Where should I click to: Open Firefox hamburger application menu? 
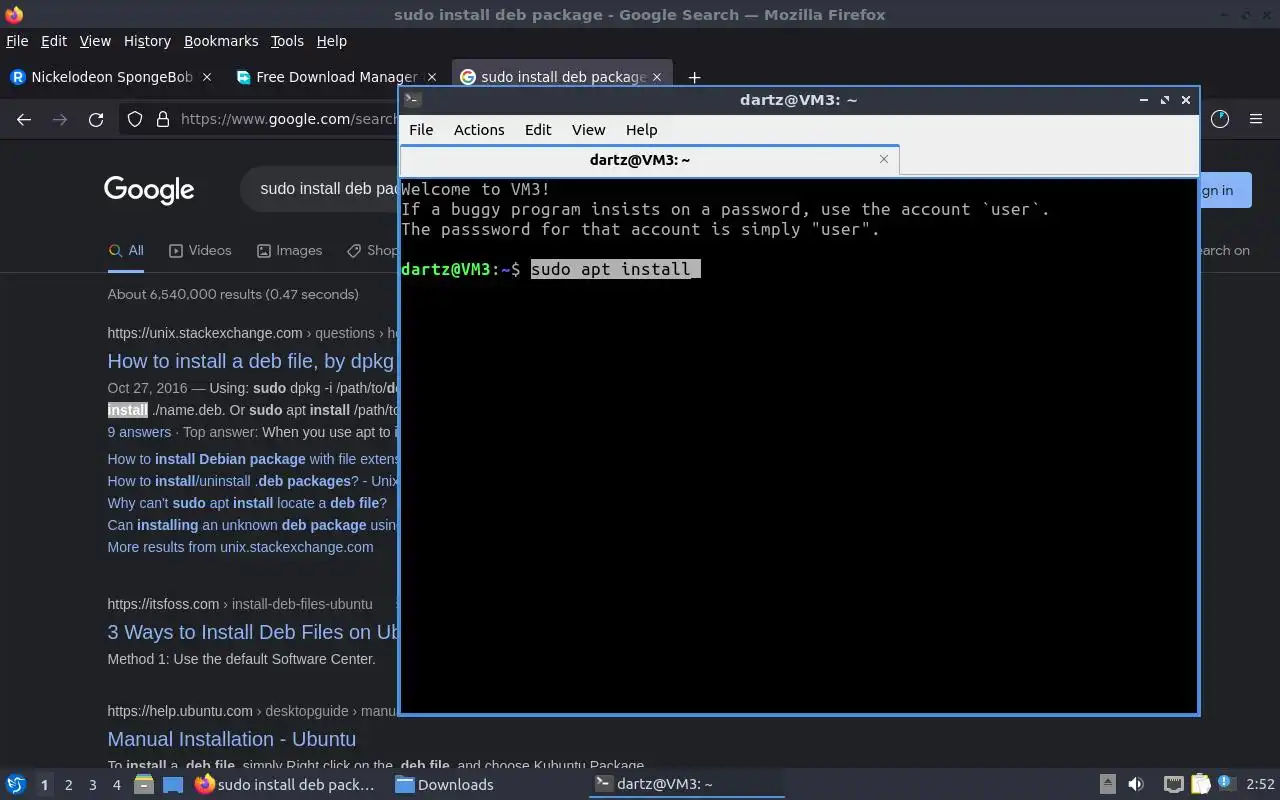[1256, 119]
